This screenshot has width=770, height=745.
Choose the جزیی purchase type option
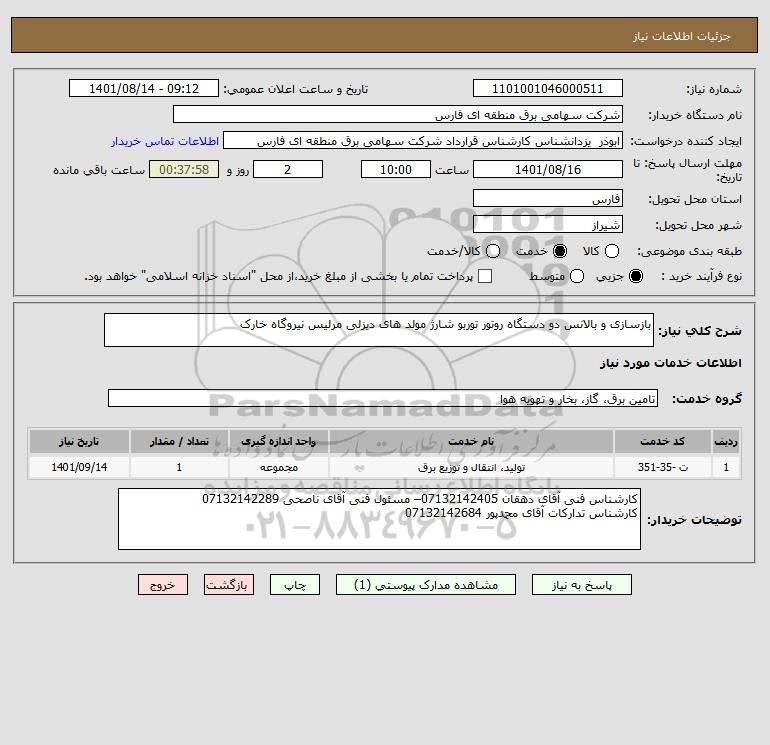point(635,276)
